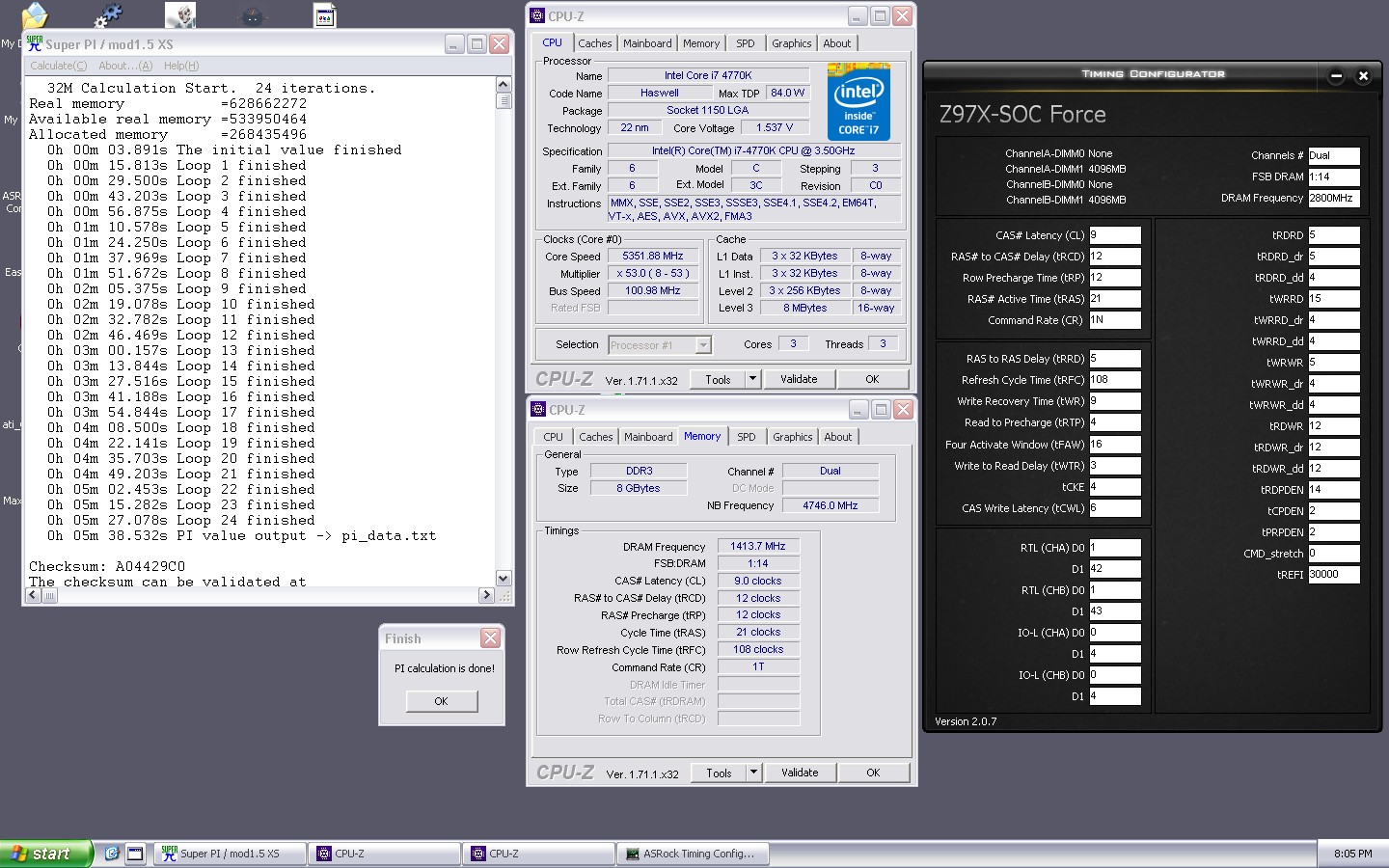This screenshot has height=868, width=1389.
Task: Open the document desktop icon at top
Action: (325, 14)
